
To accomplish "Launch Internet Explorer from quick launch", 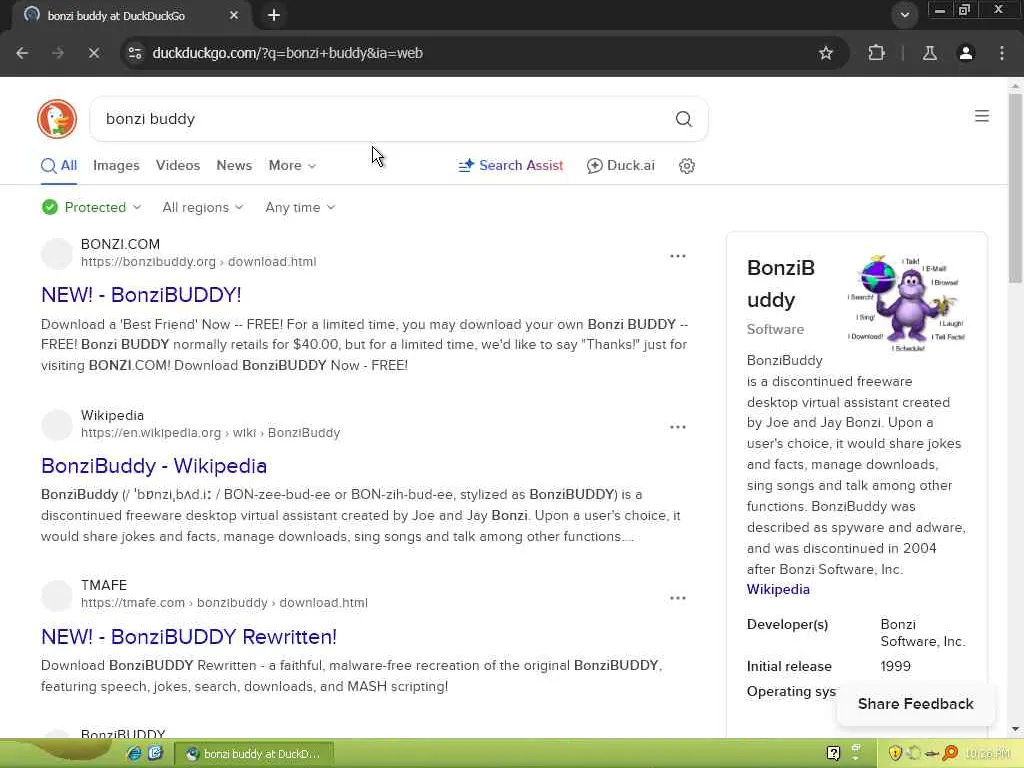I will point(135,753).
